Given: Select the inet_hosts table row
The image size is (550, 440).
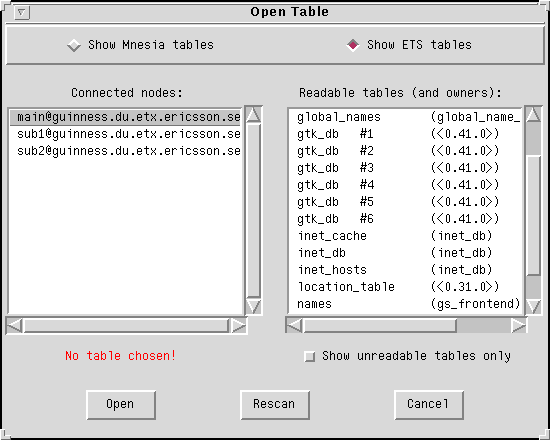Looking at the screenshot, I should (405, 270).
